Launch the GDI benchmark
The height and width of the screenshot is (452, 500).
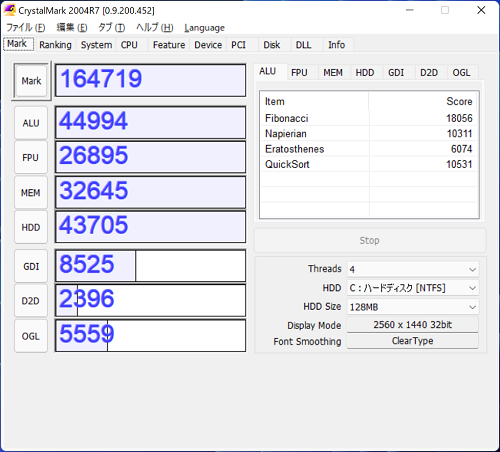(x=31, y=266)
